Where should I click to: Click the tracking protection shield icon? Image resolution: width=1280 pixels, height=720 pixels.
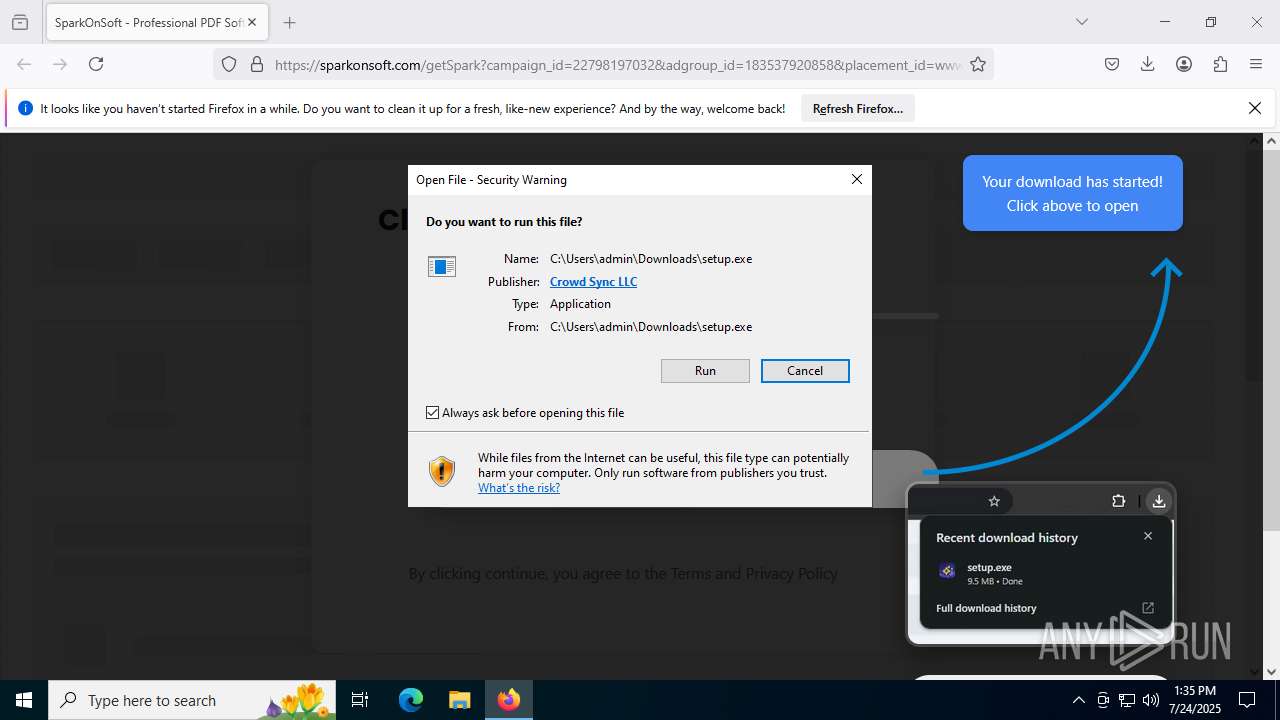click(x=229, y=64)
